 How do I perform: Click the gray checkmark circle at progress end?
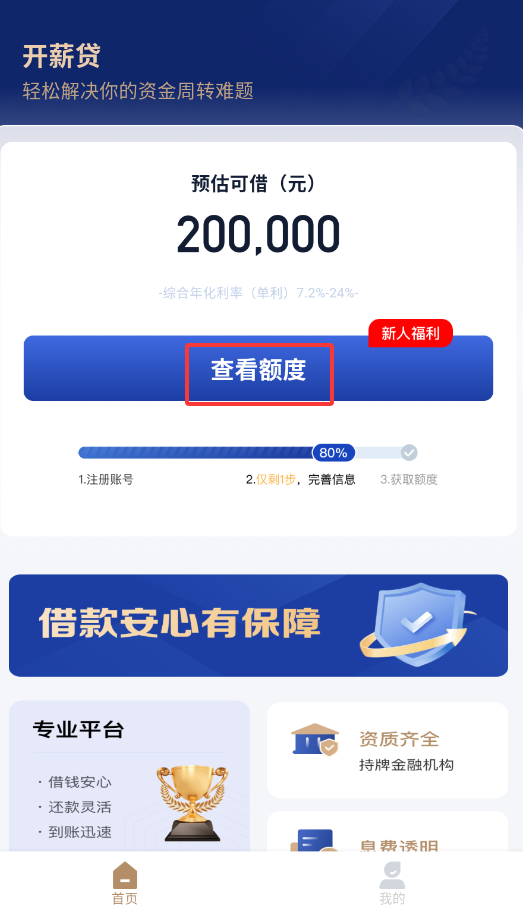coord(409,452)
